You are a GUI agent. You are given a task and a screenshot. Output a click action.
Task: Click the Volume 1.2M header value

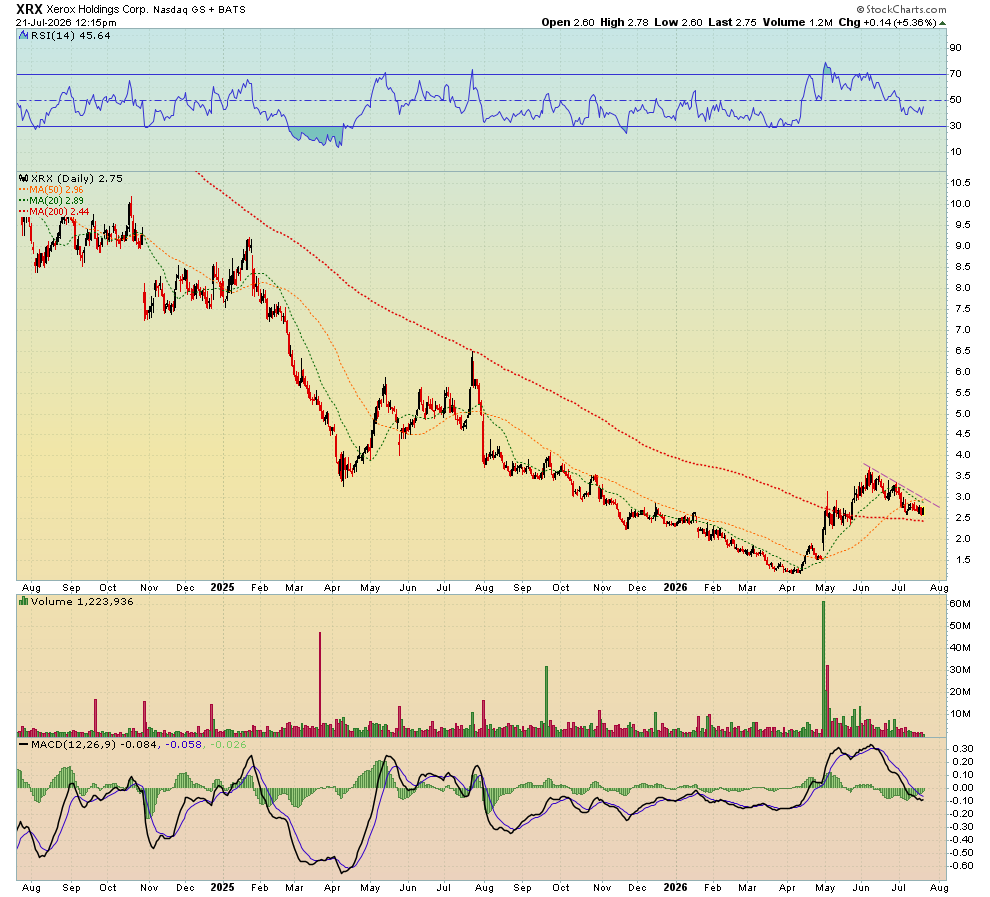(x=797, y=22)
